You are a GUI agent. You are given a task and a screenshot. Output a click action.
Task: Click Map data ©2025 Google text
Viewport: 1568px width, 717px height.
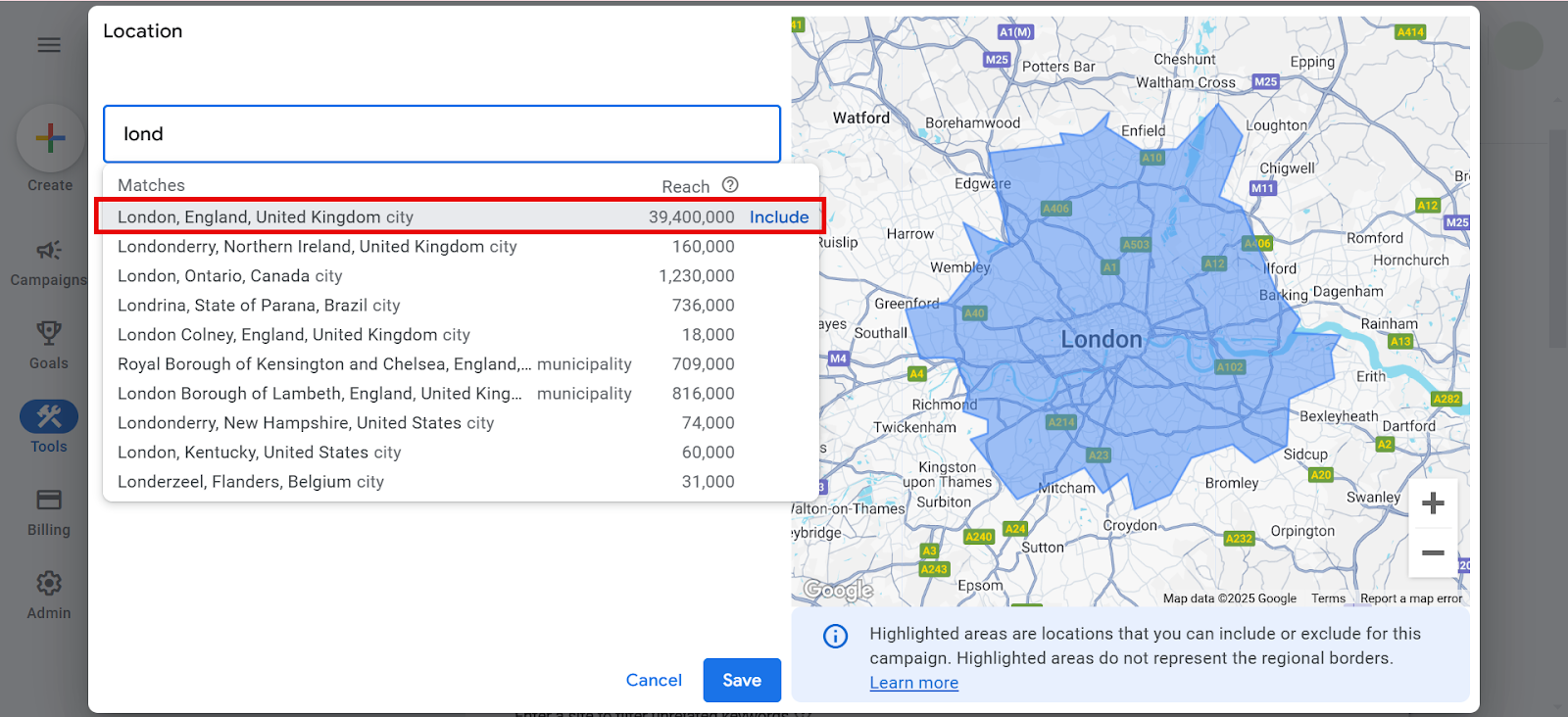pyautogui.click(x=1229, y=598)
